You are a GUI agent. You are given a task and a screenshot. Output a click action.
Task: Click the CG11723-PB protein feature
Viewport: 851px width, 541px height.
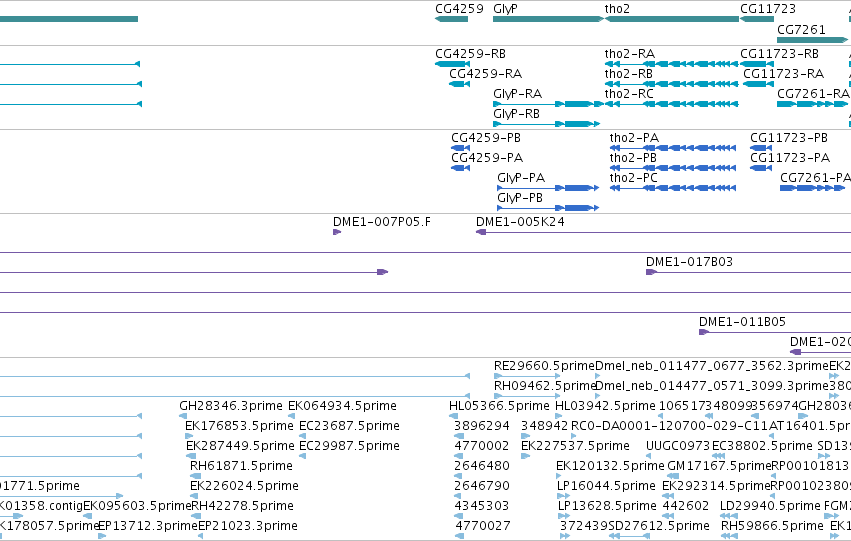coord(761,148)
